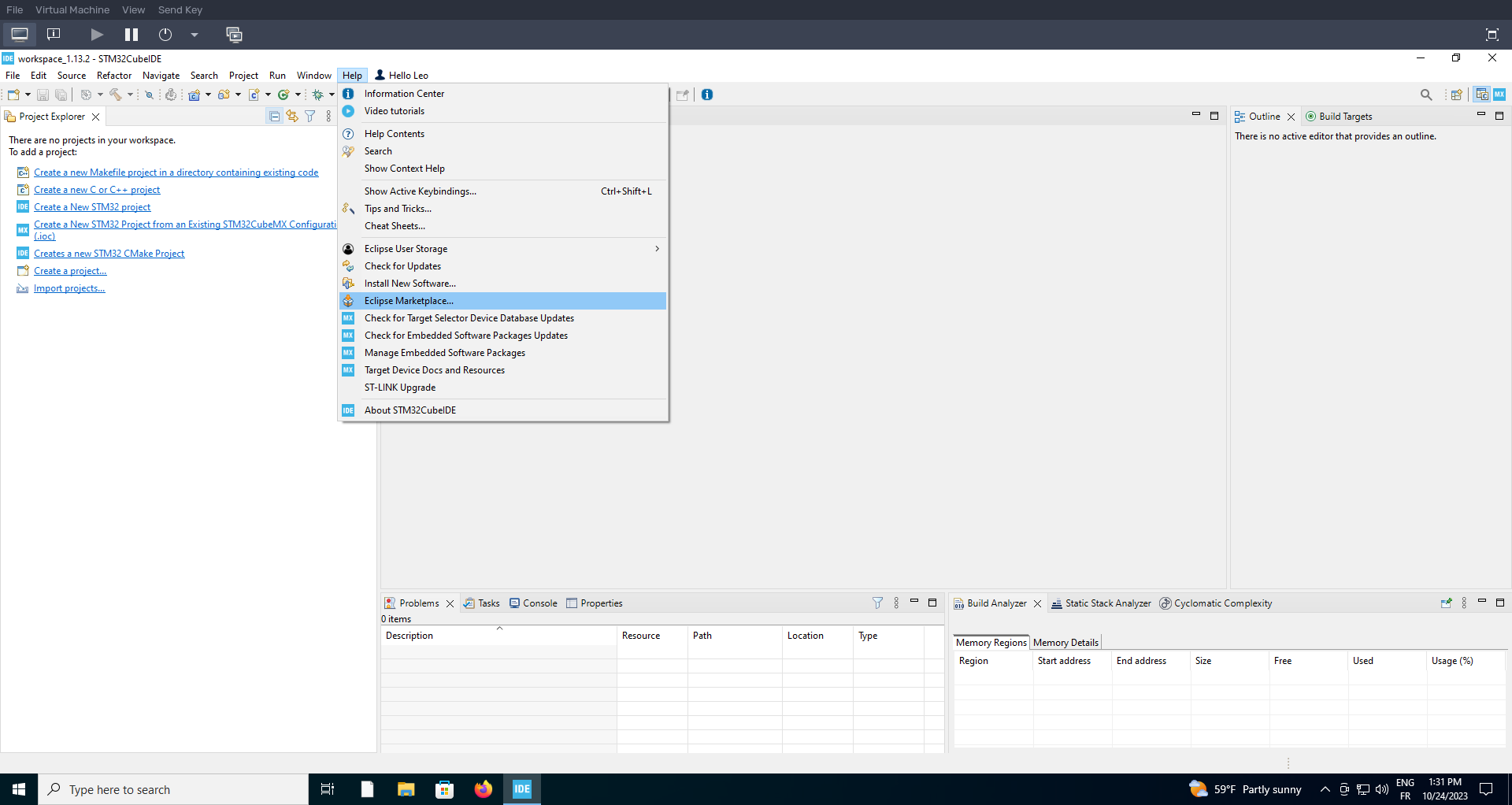The width and height of the screenshot is (1512, 805).
Task: Choose Check for Updates menu entry
Action: 502,266
